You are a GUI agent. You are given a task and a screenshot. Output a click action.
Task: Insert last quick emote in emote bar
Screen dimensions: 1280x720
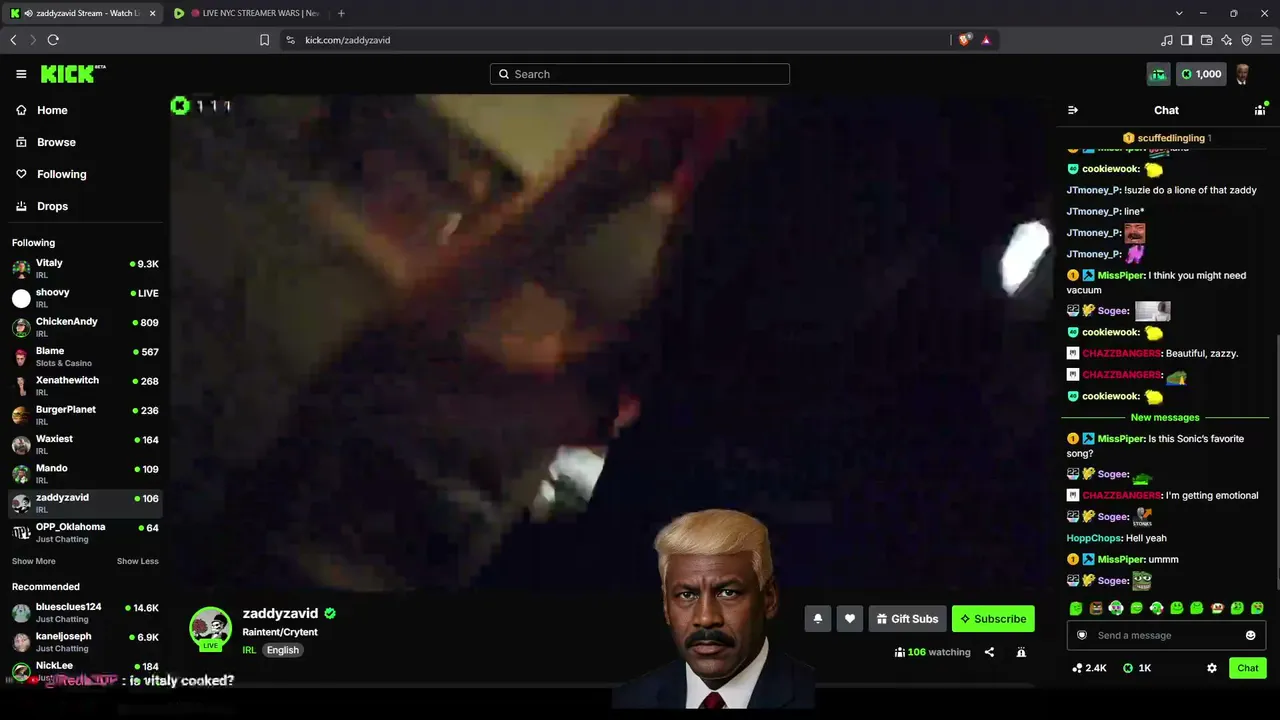tap(1257, 608)
